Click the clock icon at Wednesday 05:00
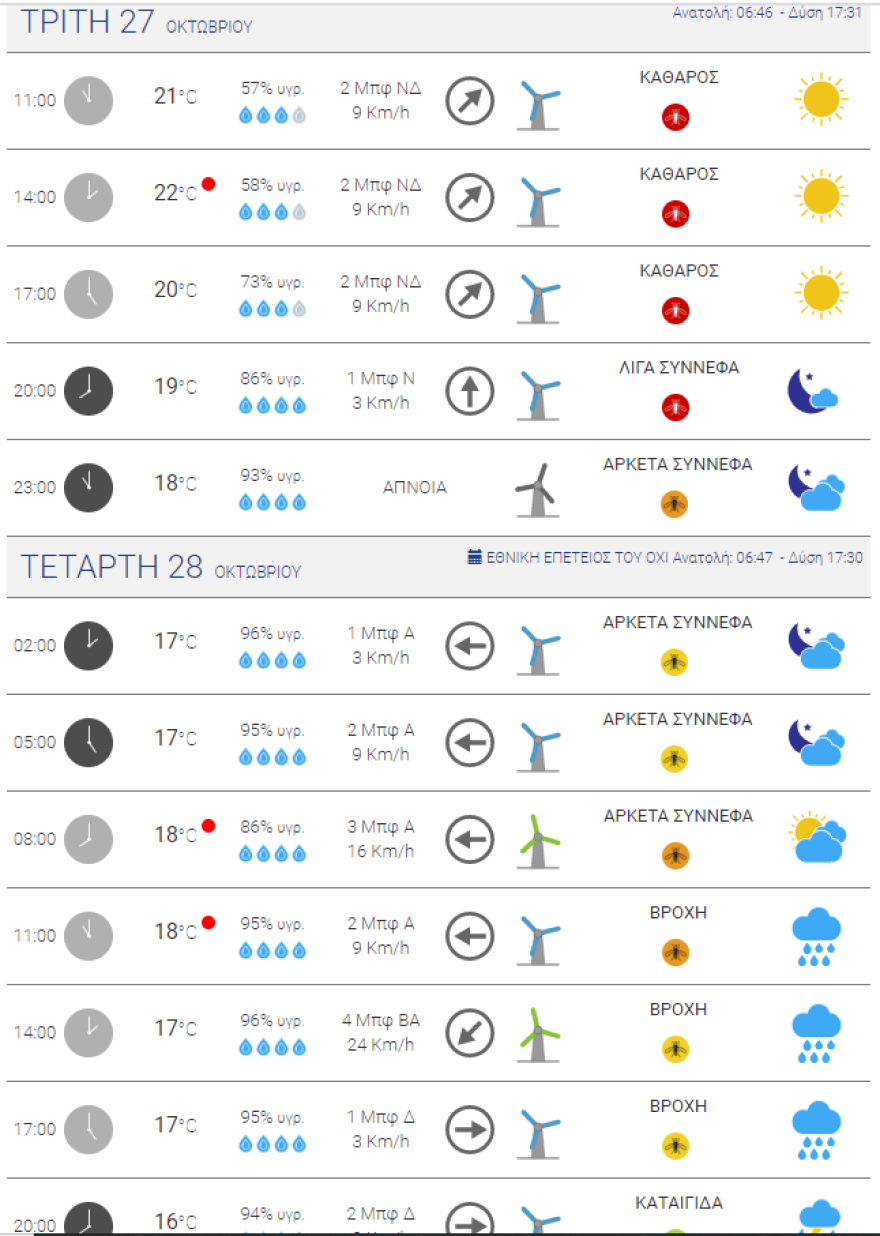 tap(89, 742)
